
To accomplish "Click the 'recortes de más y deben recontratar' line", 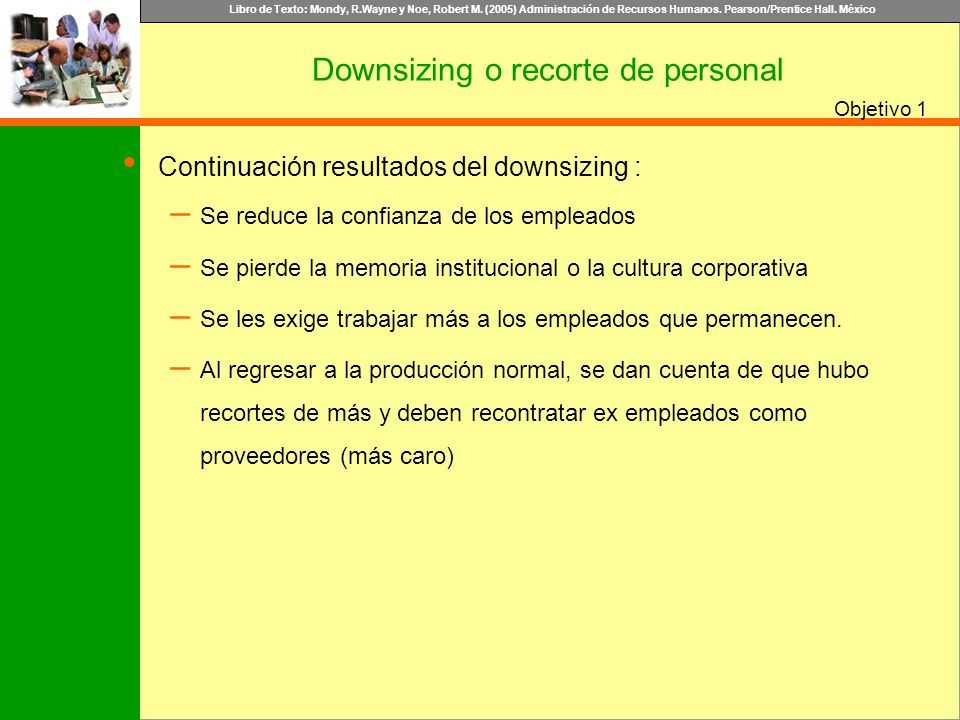I will pos(503,413).
